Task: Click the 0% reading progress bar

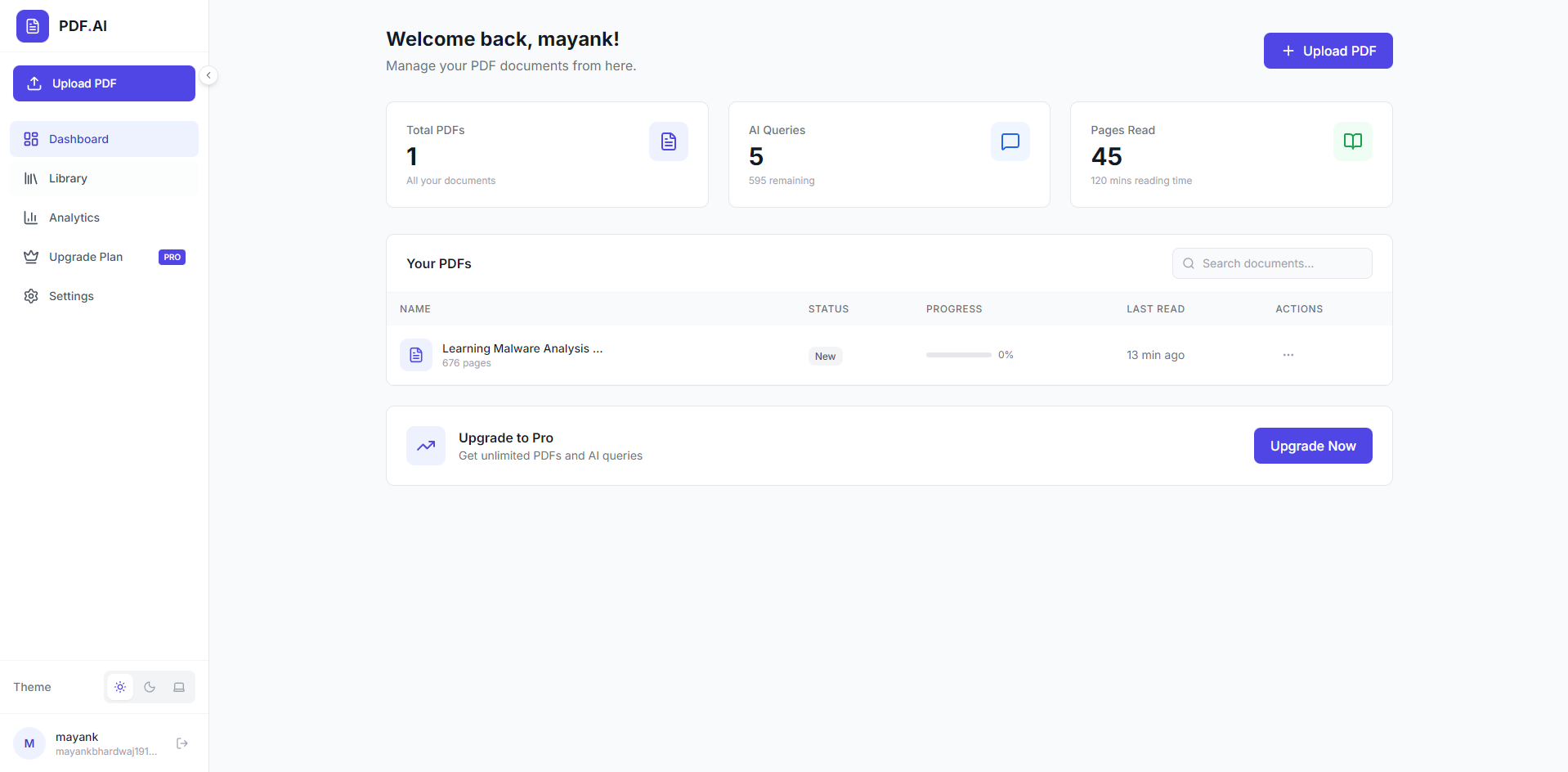Action: coord(958,355)
